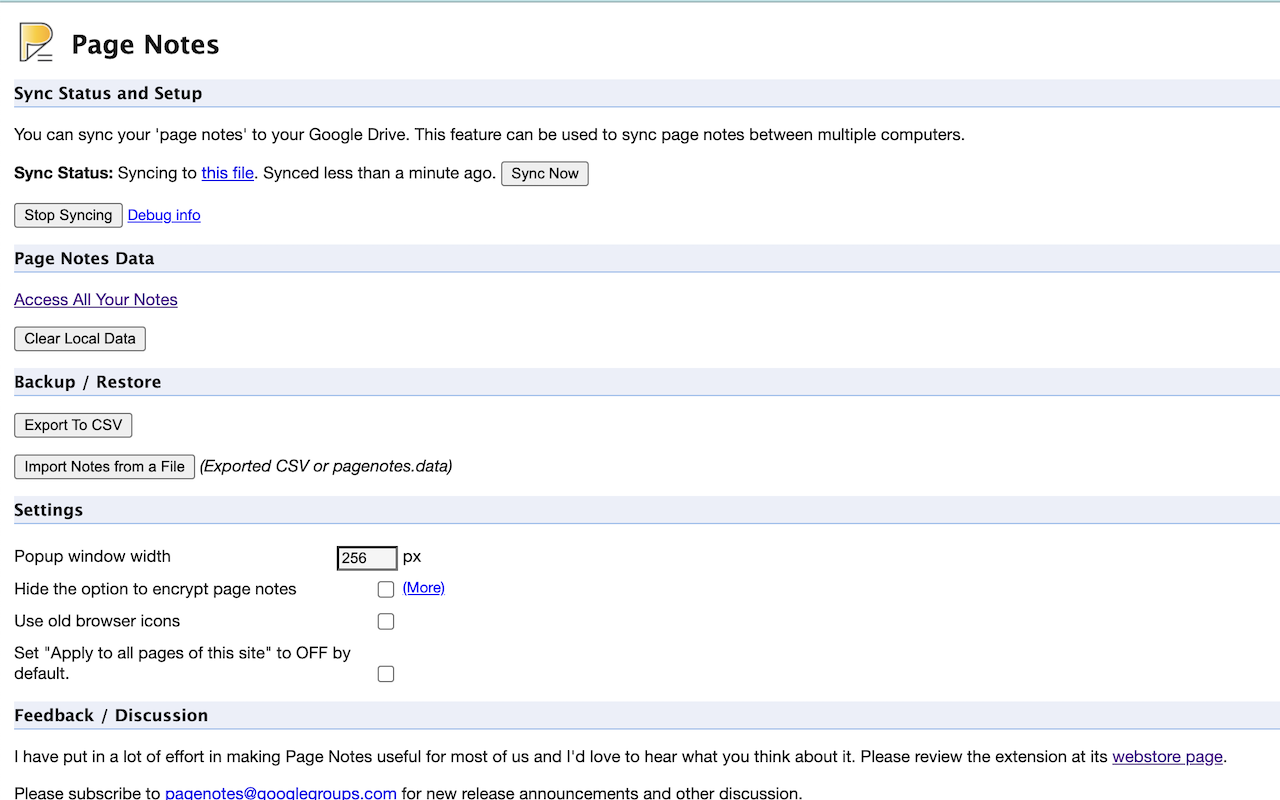The width and height of the screenshot is (1280, 800).
Task: Click the Backup / Restore section header
Action: 88,382
